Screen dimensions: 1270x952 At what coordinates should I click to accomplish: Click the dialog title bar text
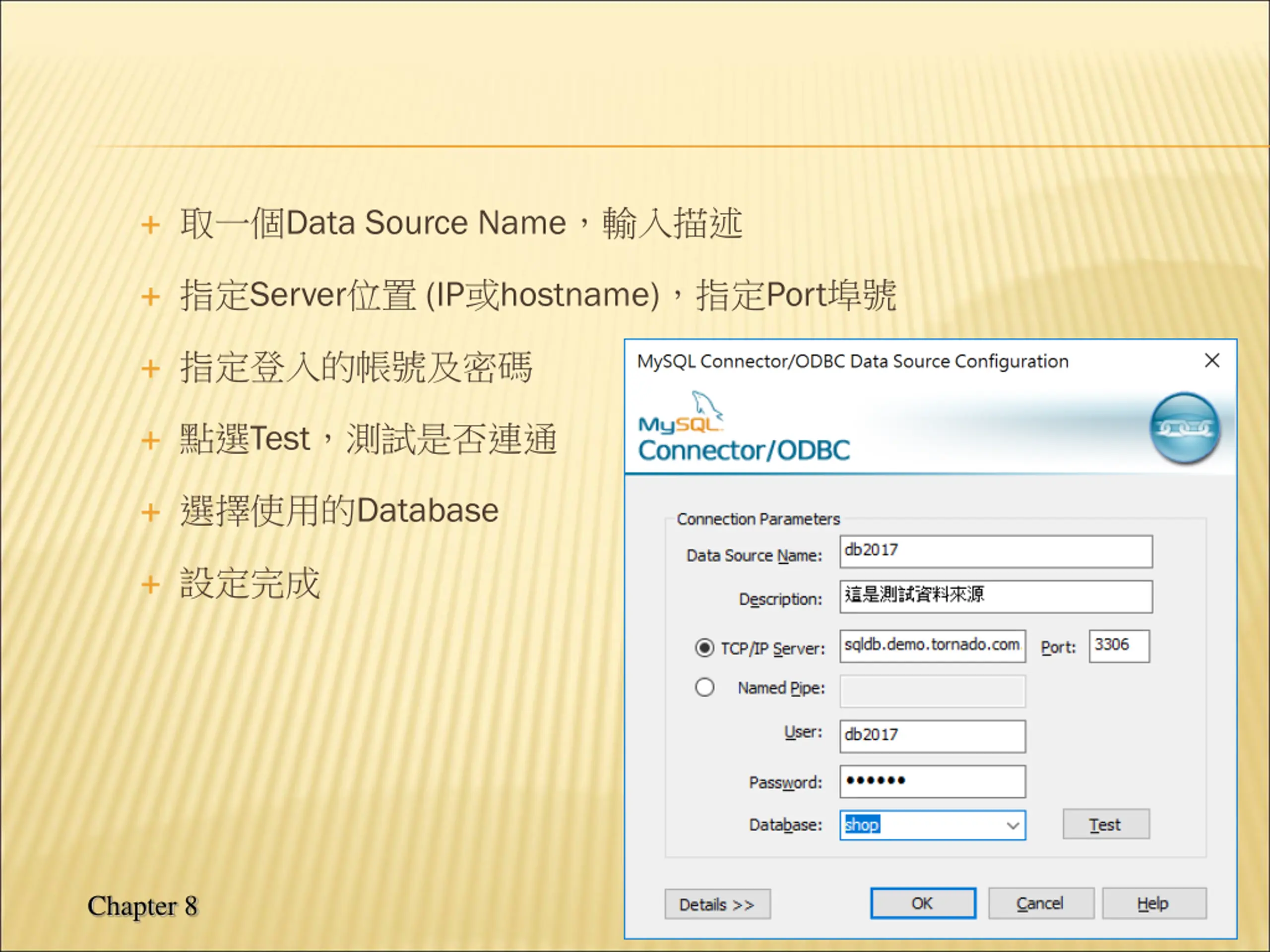click(853, 361)
